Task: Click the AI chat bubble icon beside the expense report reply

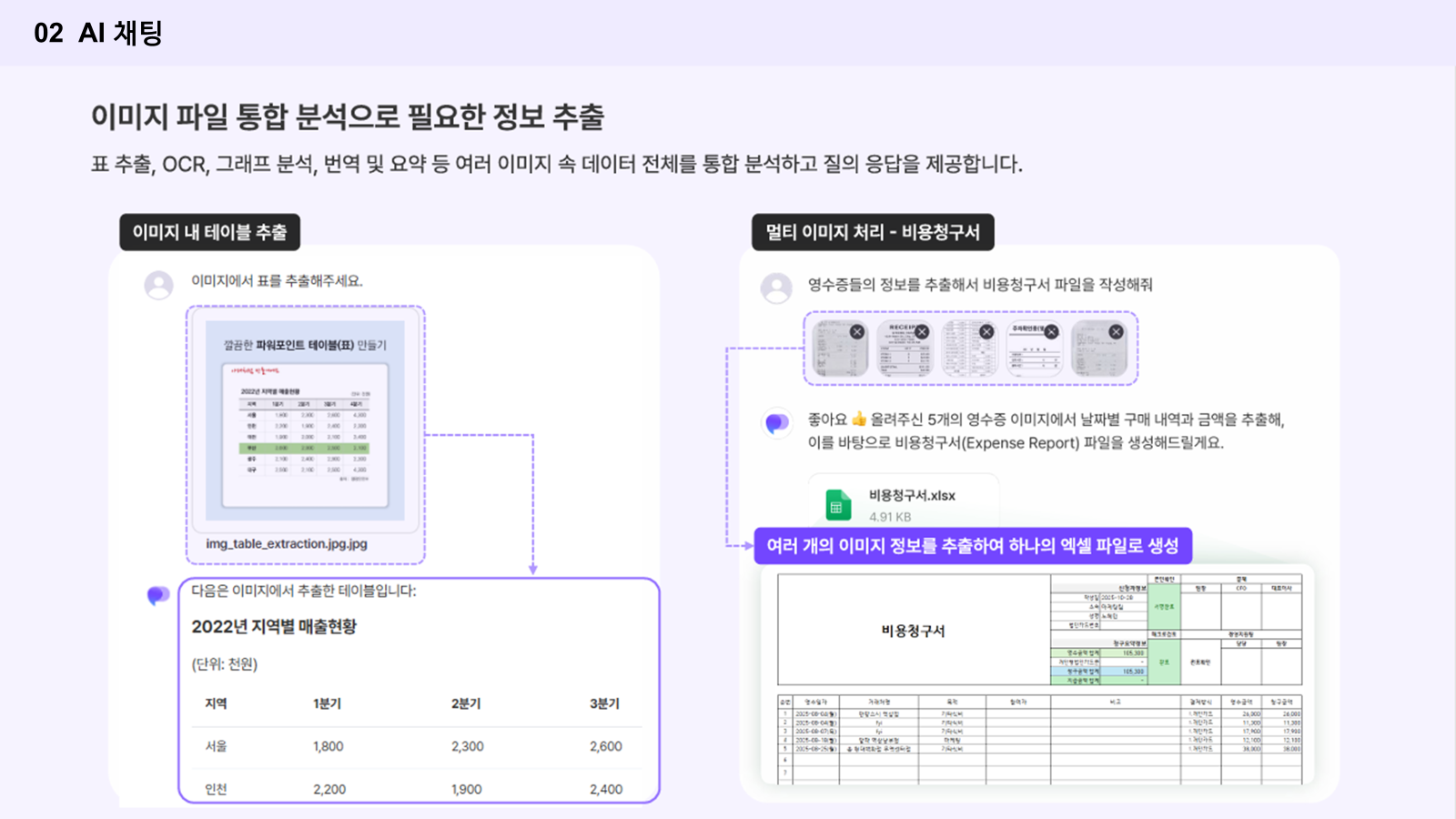Action: tap(776, 422)
